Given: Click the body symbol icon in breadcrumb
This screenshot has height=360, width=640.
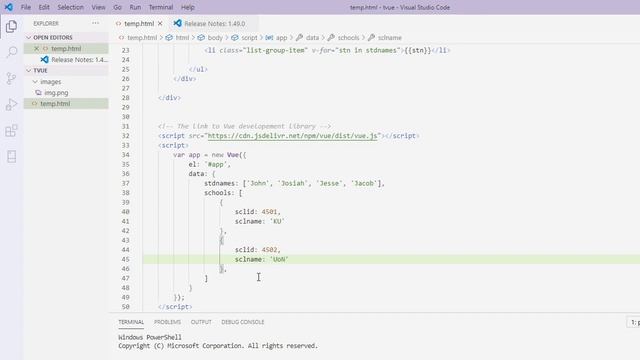Looking at the screenshot, I should pyautogui.click(x=201, y=38).
